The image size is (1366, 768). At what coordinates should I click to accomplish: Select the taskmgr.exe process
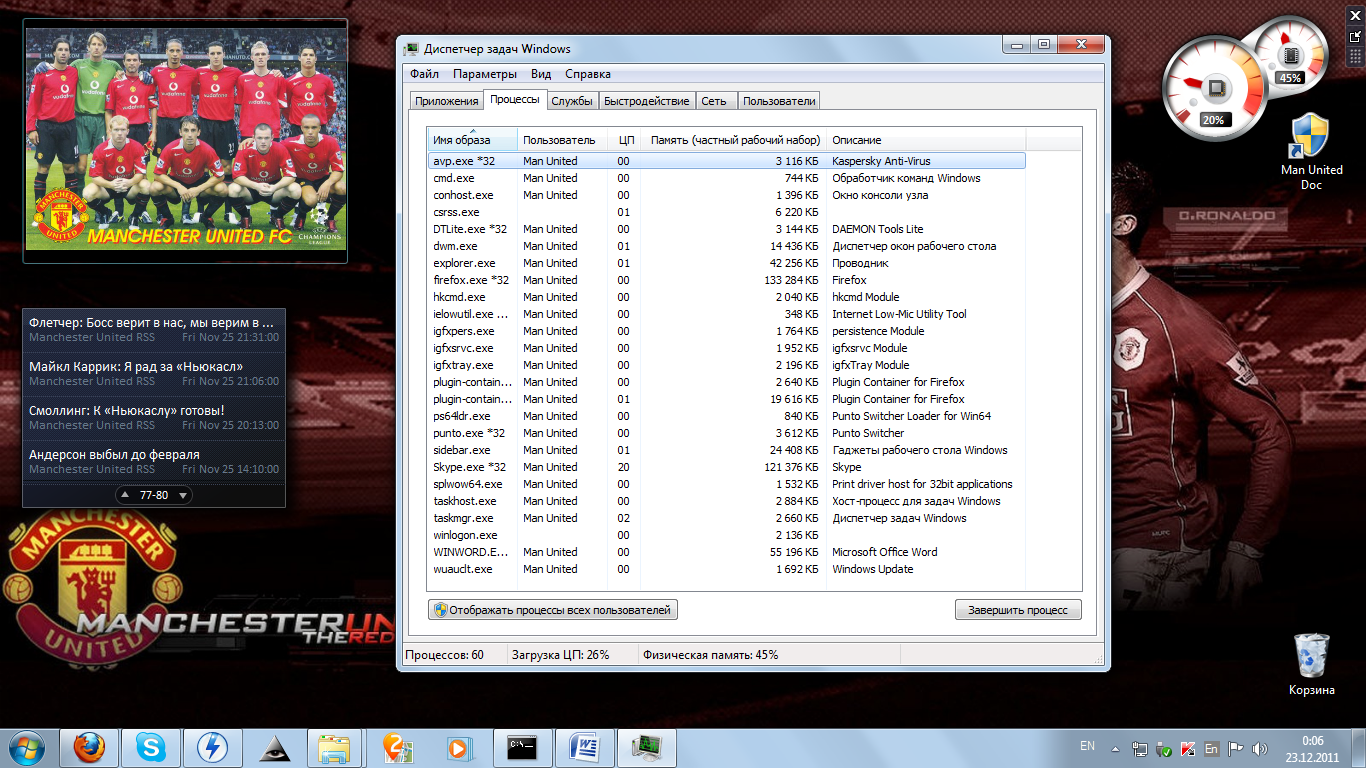727,518
